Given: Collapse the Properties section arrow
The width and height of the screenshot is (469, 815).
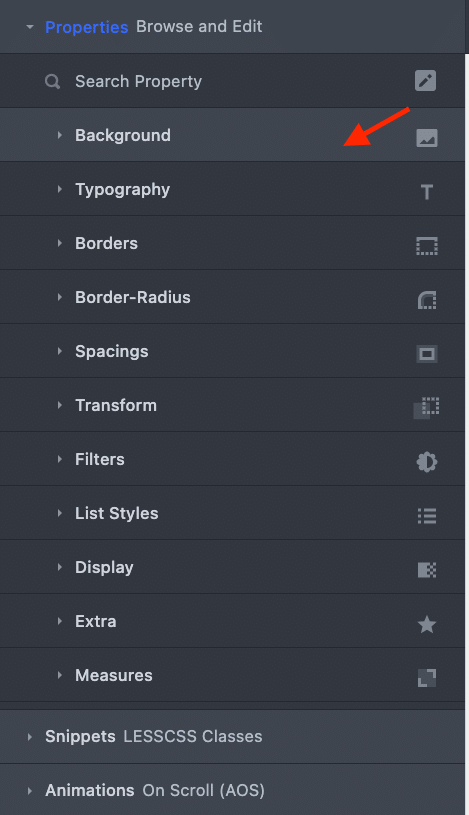Looking at the screenshot, I should pyautogui.click(x=30, y=27).
